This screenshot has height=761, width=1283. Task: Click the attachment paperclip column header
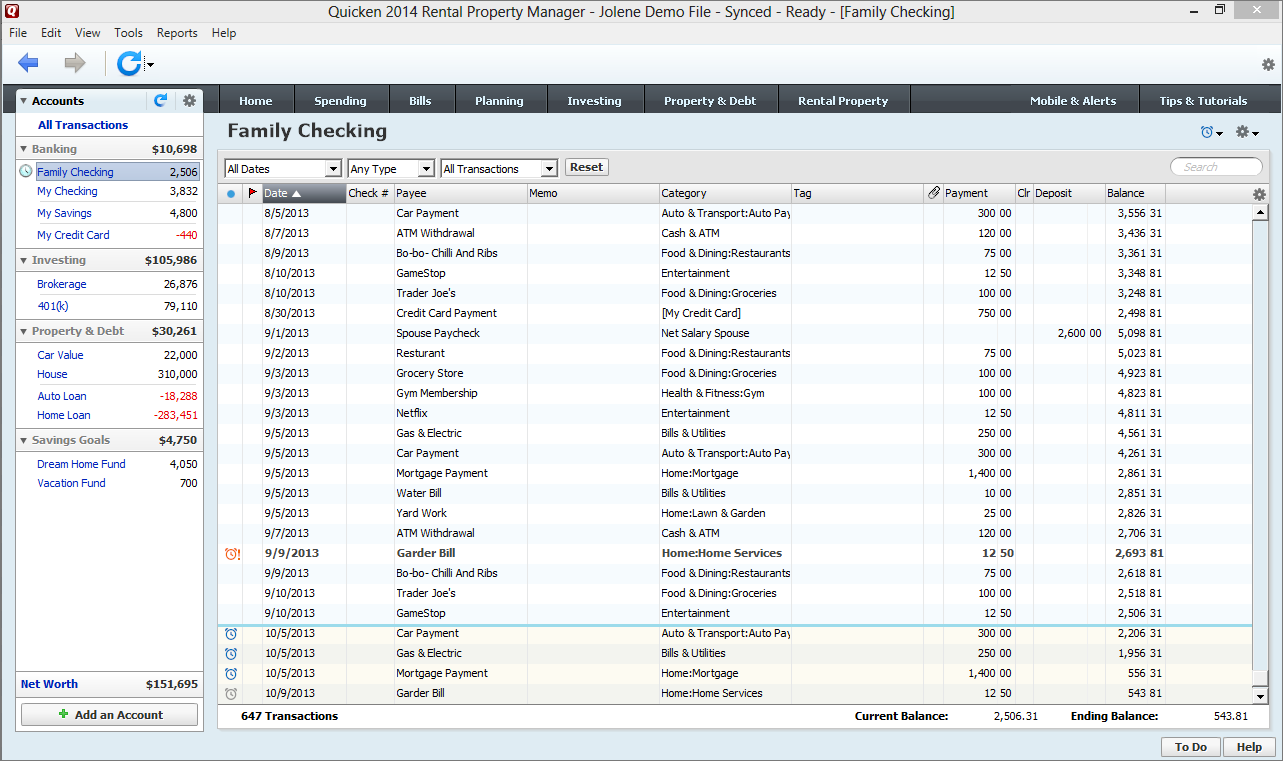click(x=934, y=193)
